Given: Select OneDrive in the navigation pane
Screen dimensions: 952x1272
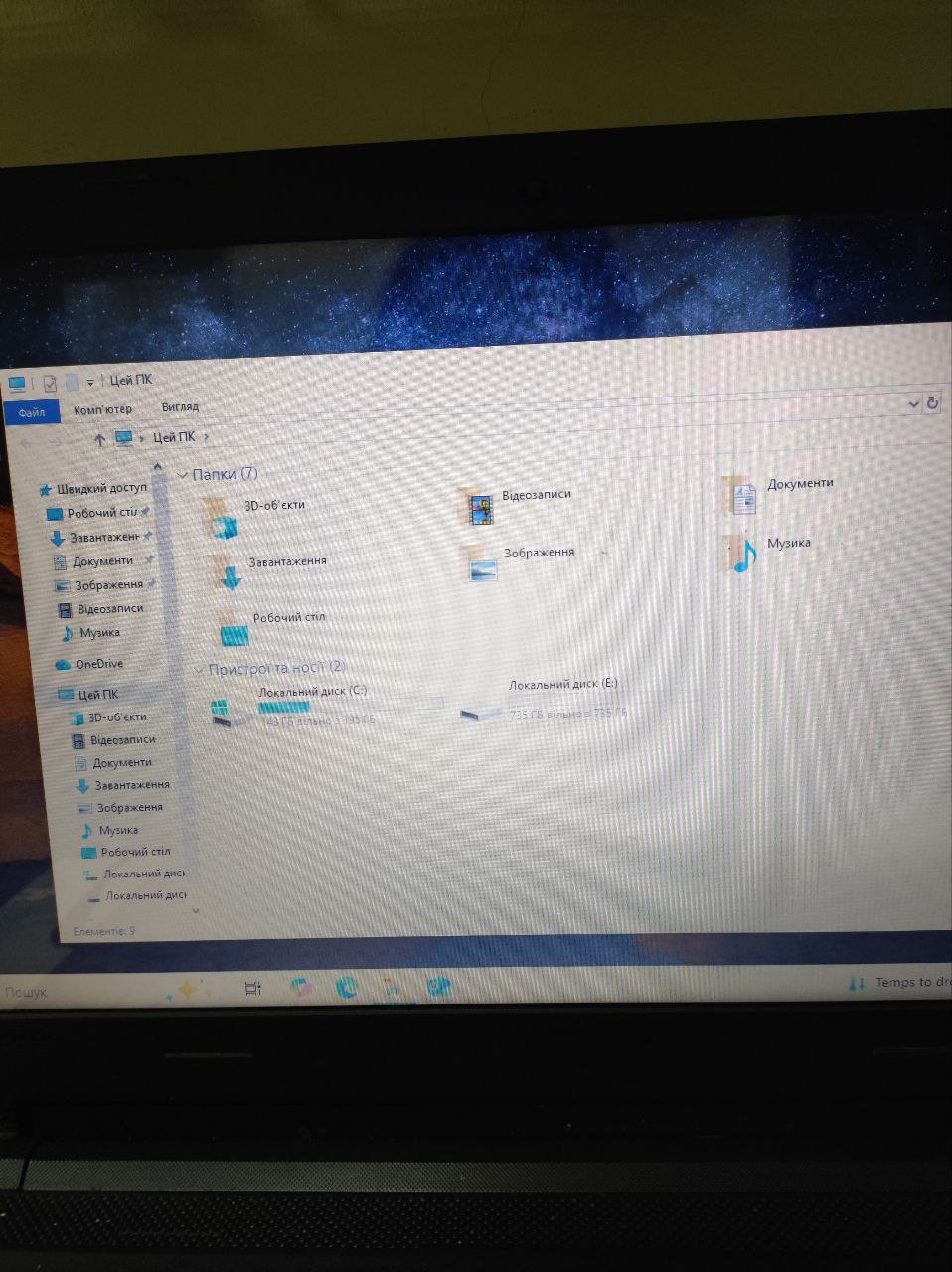Looking at the screenshot, I should [98, 664].
